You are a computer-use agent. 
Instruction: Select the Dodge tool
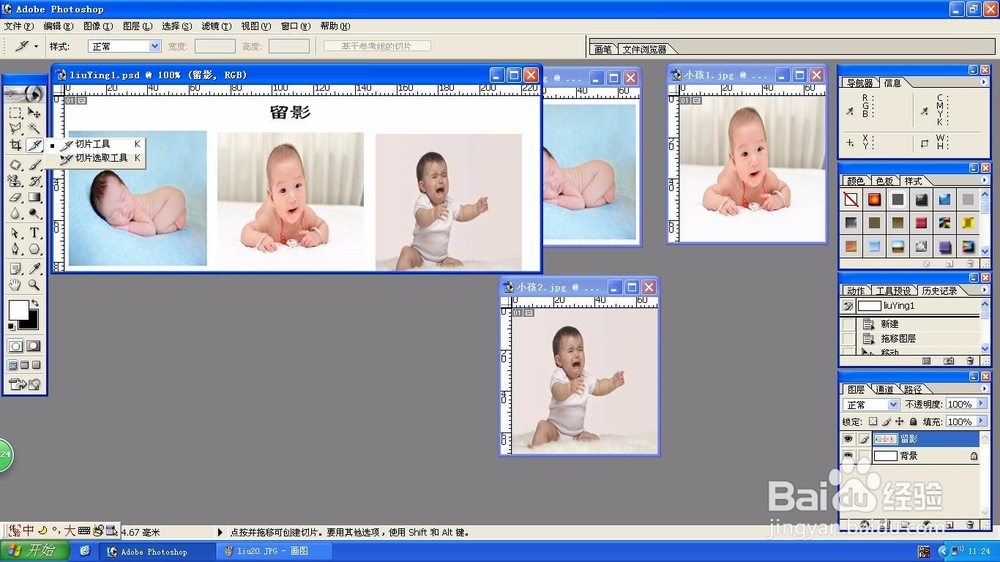click(34, 213)
